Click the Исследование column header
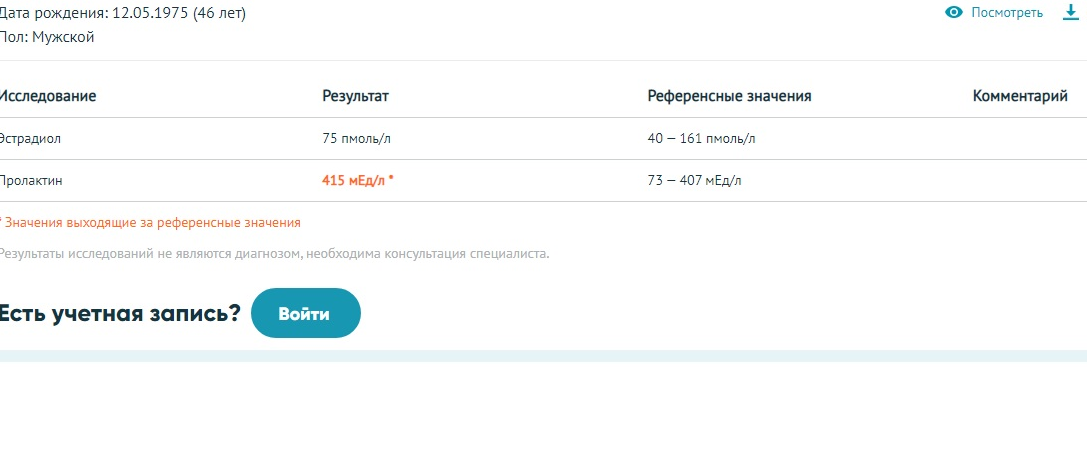 [x=48, y=96]
